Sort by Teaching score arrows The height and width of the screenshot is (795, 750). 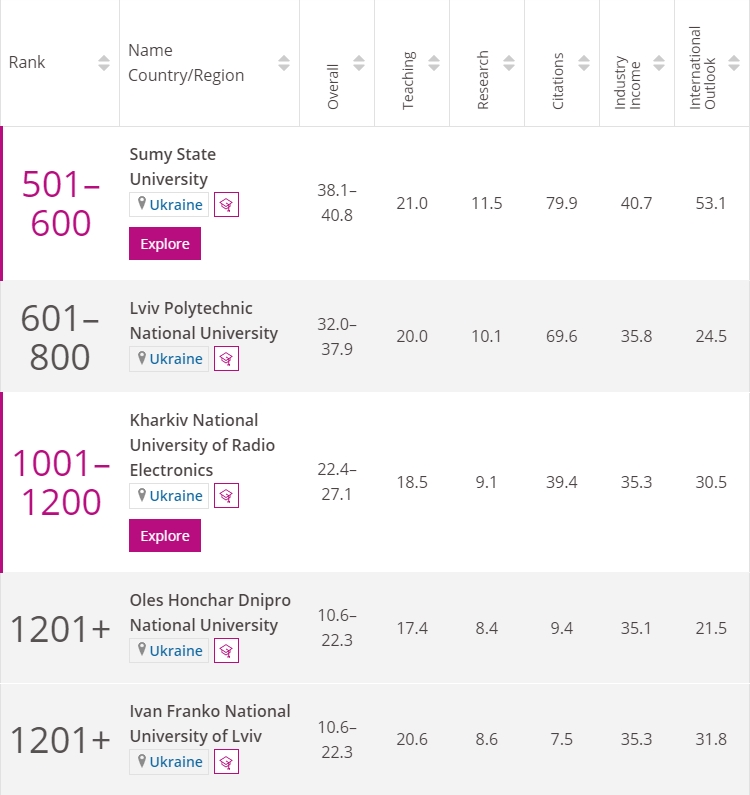[x=434, y=63]
